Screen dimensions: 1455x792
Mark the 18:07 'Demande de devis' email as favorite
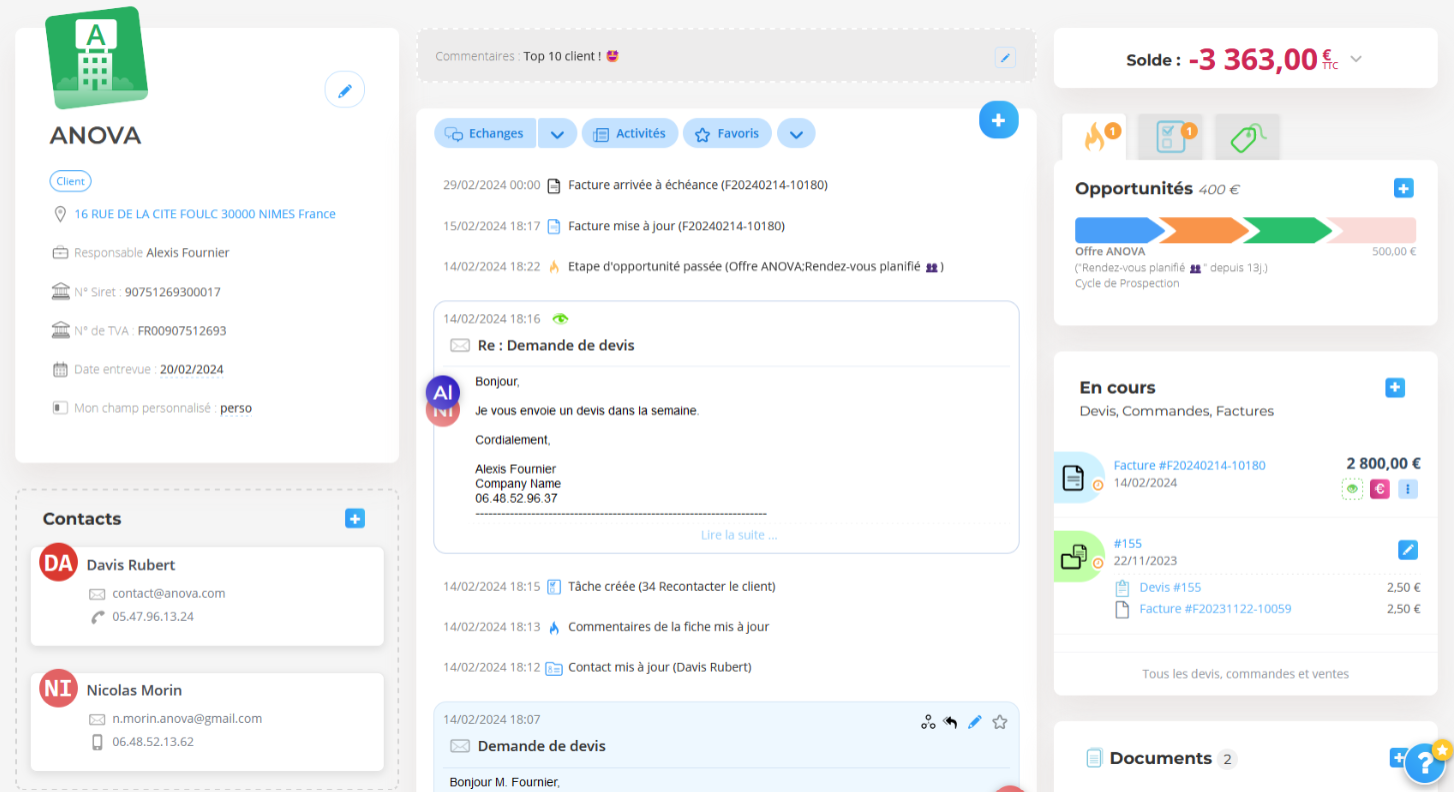coord(999,722)
